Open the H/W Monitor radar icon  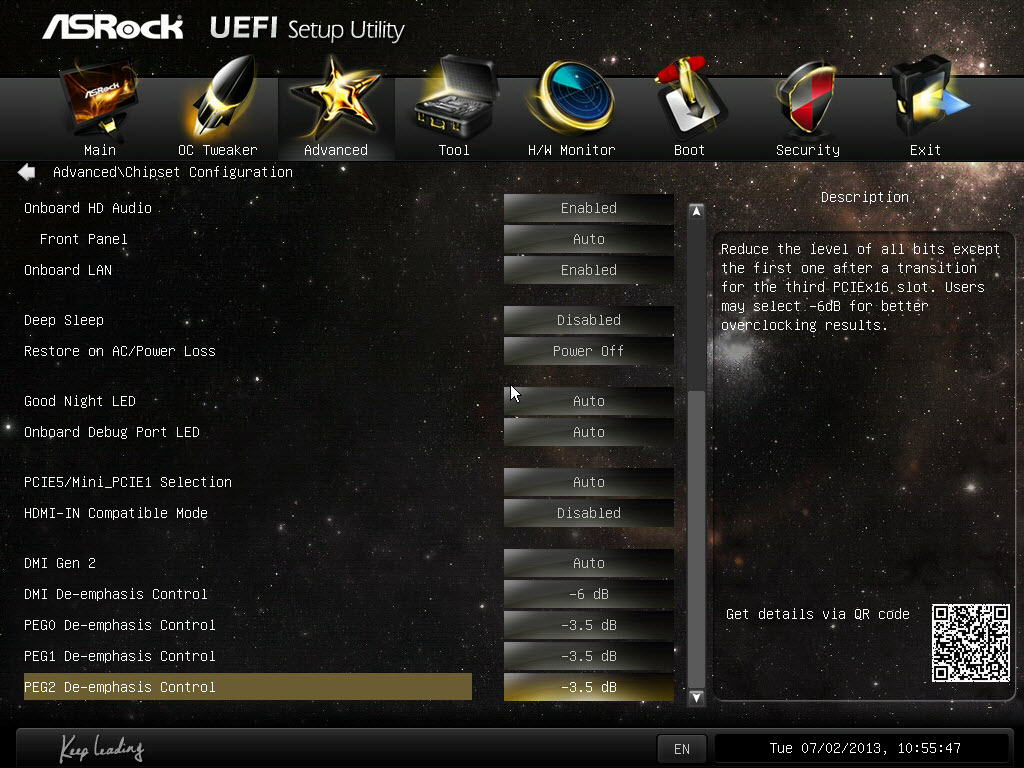pyautogui.click(x=572, y=97)
